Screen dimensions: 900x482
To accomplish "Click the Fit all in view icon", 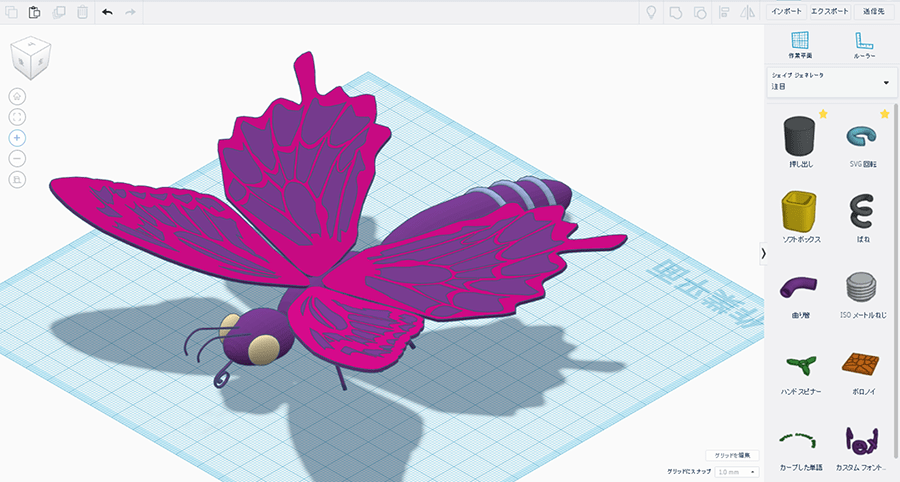I will point(17,117).
